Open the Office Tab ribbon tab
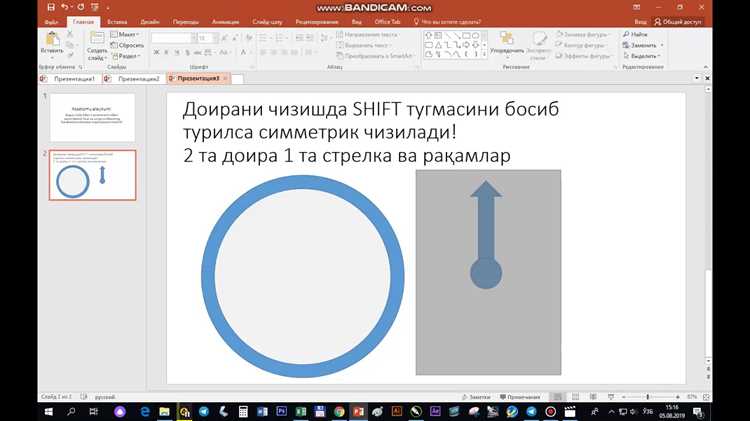 387,22
